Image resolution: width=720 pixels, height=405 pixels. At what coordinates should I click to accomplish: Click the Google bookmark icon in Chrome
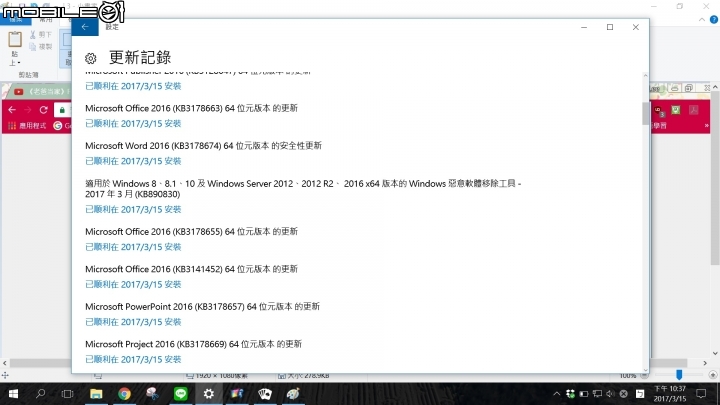coord(57,125)
